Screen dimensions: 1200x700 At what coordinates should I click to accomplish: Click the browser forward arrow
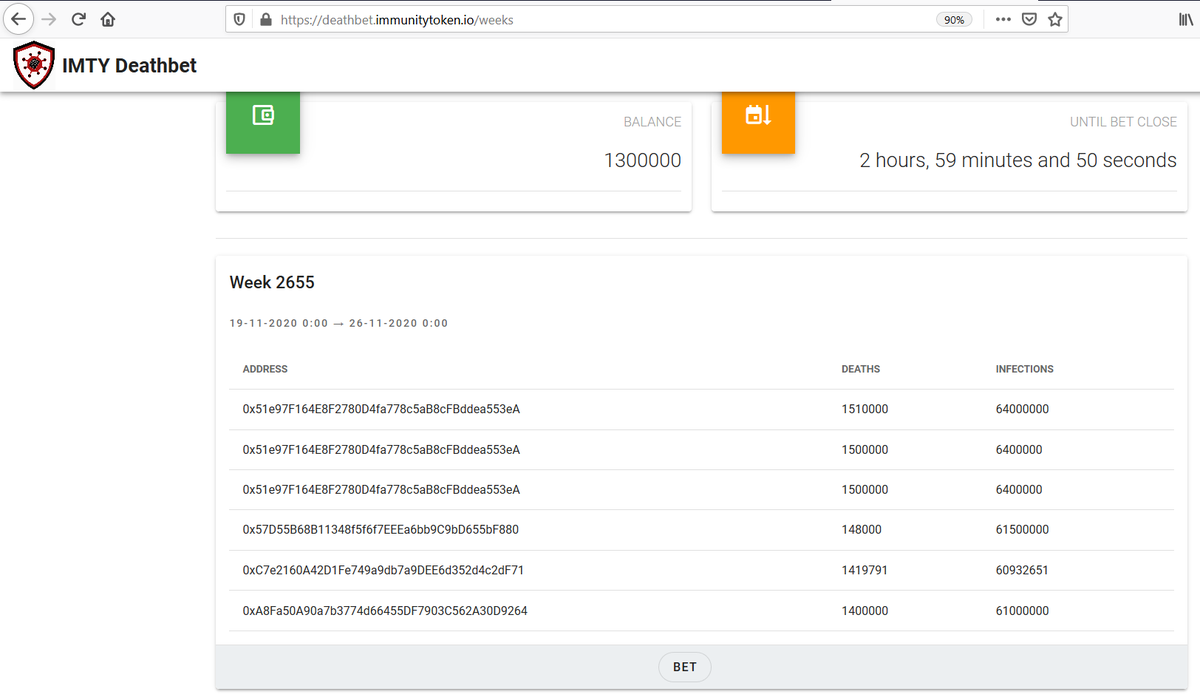(x=48, y=19)
